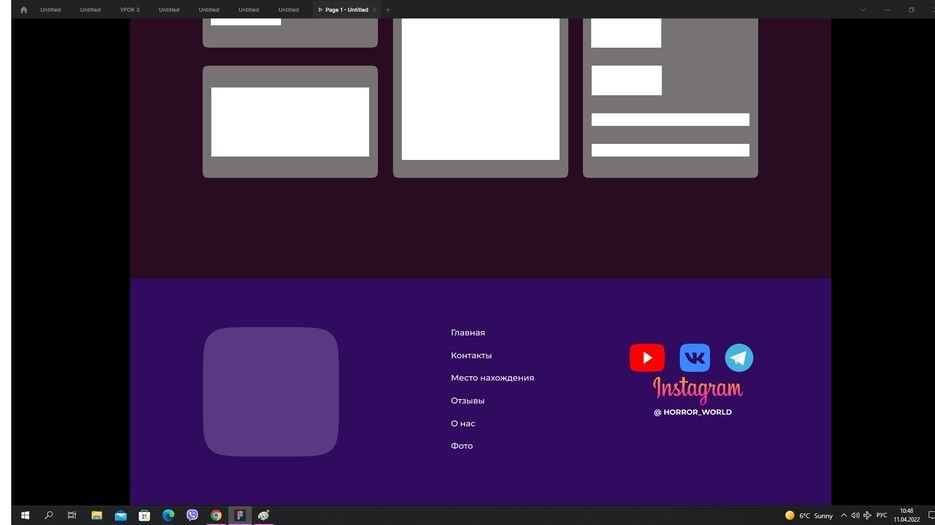Screen dimensions: 935x525
Task: Open Viber from the taskbar
Action: tap(192, 515)
